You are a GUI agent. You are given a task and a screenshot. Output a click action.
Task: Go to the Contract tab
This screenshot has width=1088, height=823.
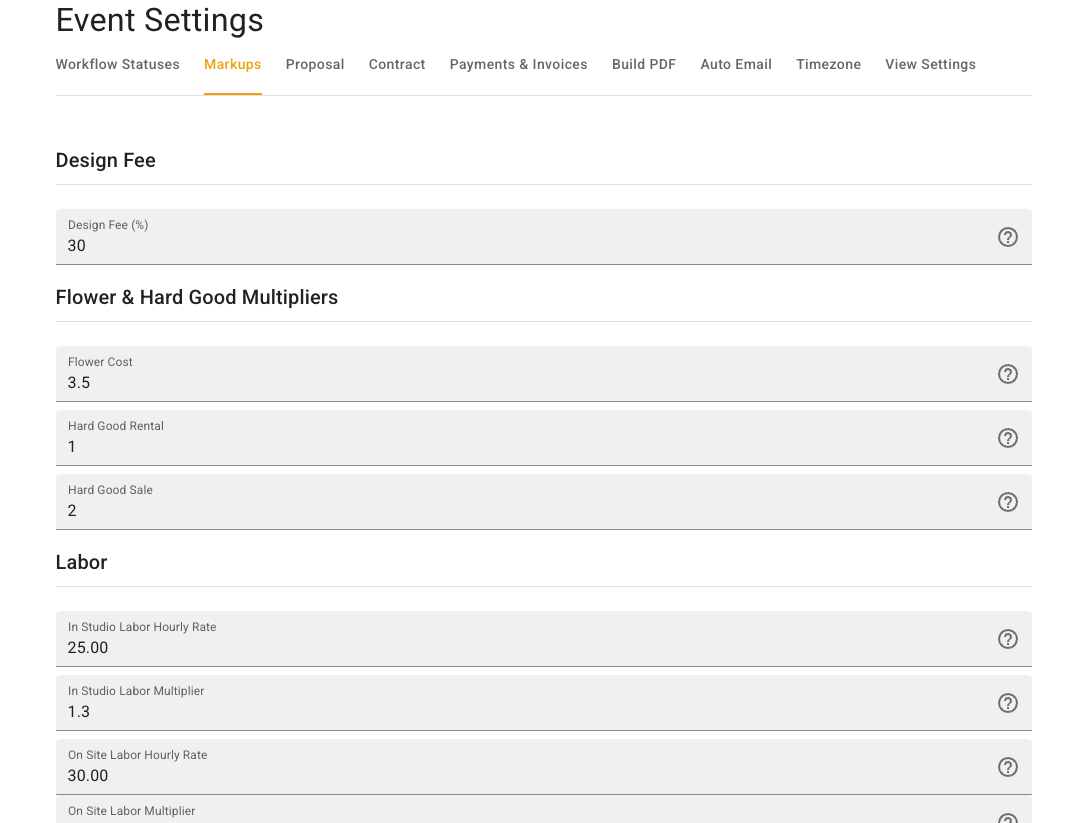point(397,65)
